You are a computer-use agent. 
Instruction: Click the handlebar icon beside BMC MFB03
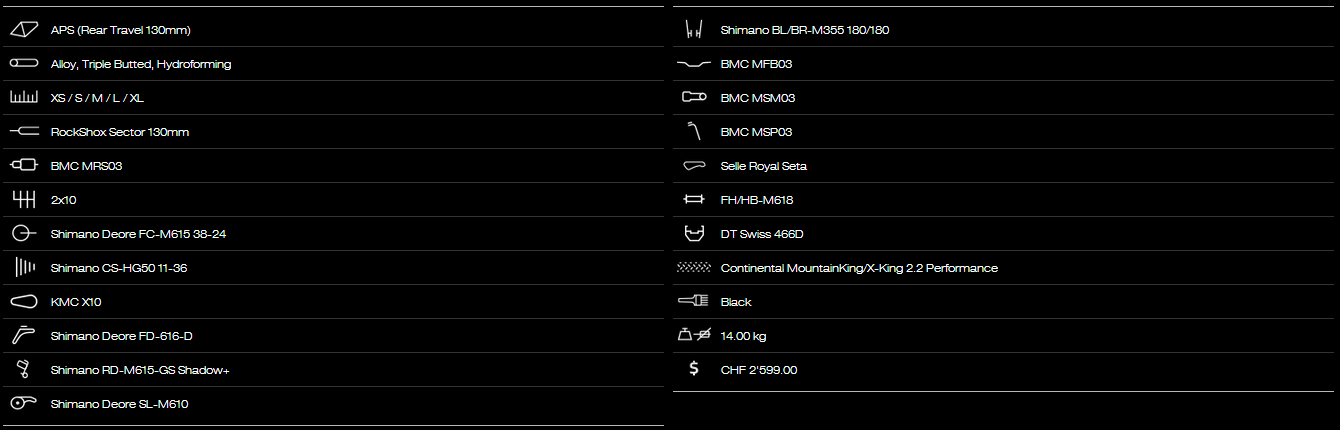[x=693, y=64]
